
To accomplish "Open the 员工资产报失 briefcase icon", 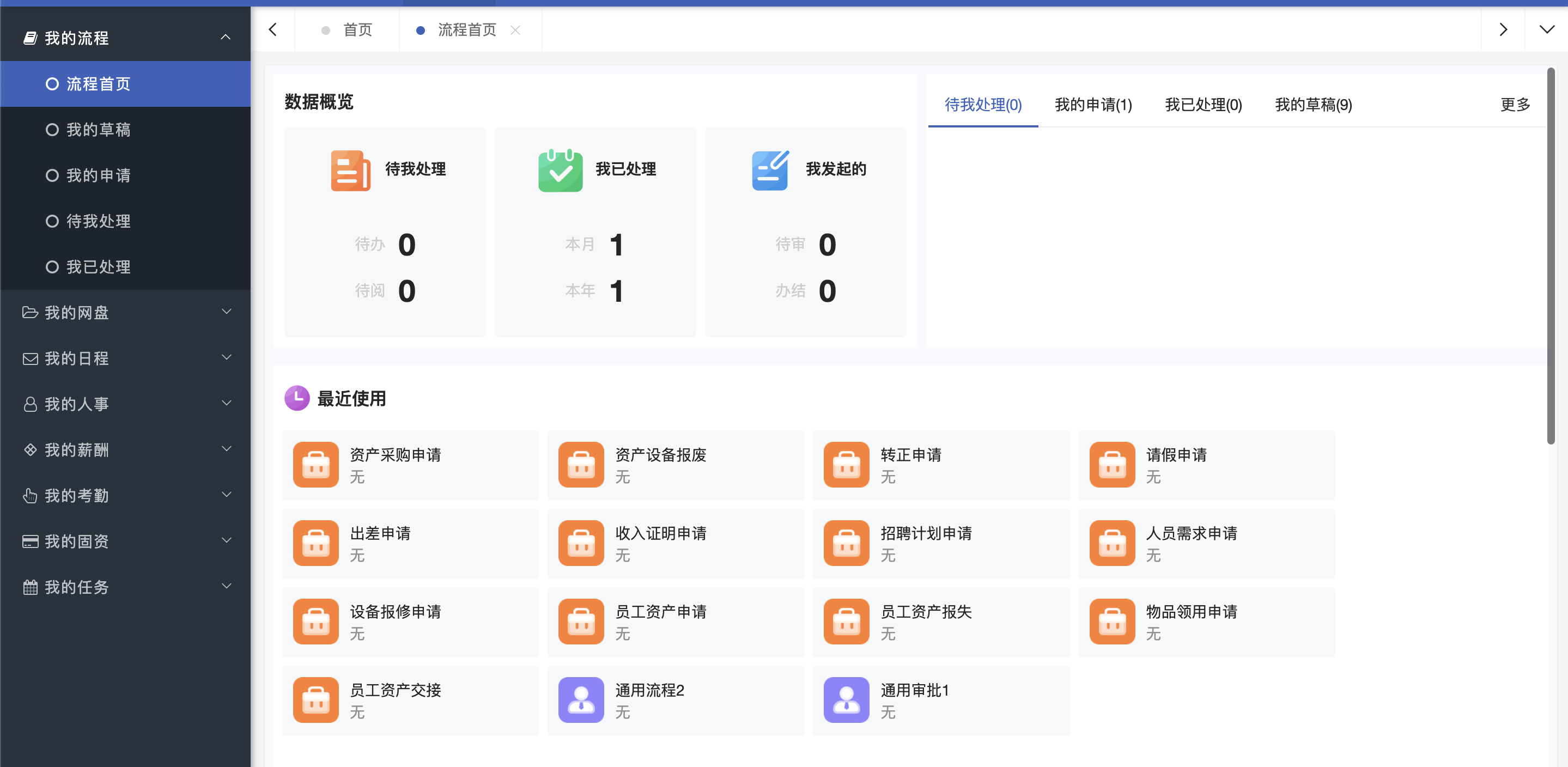I will pos(847,622).
